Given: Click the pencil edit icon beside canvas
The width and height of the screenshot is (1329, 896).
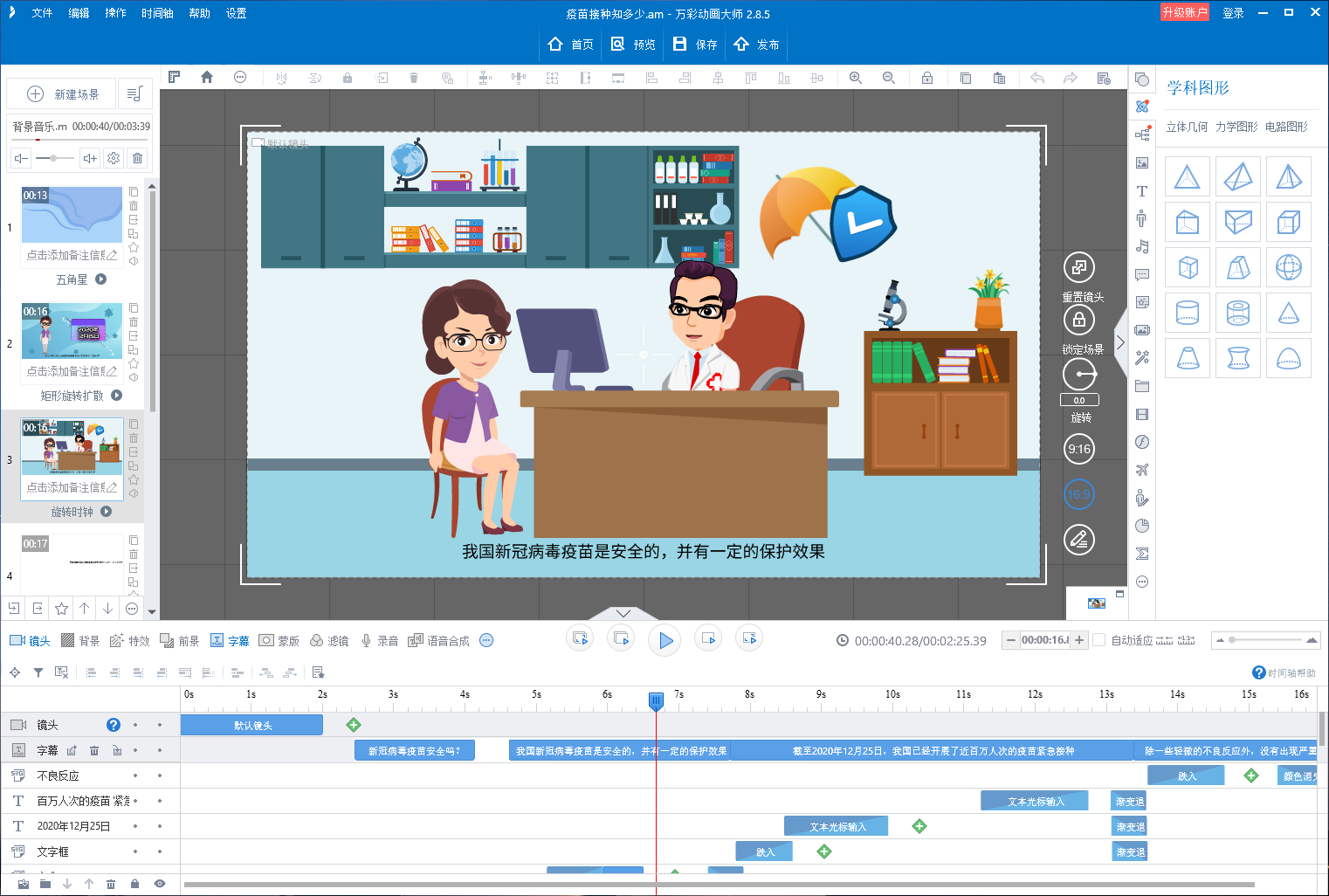Looking at the screenshot, I should (x=1079, y=540).
